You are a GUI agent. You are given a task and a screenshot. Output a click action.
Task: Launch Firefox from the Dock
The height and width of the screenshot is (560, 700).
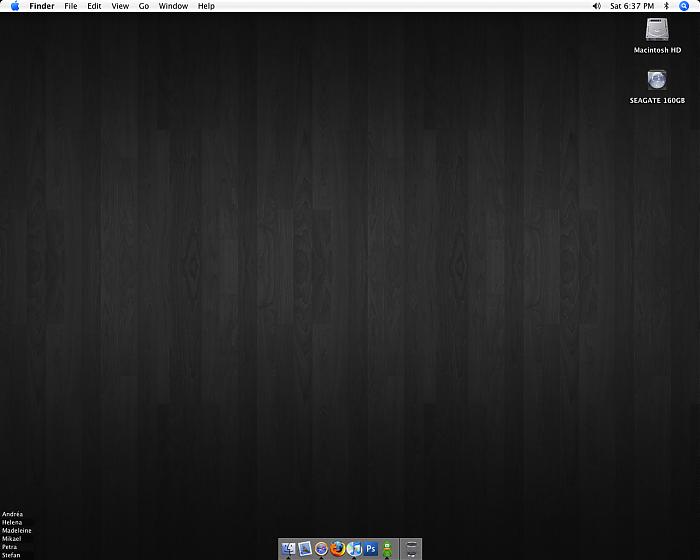338,548
